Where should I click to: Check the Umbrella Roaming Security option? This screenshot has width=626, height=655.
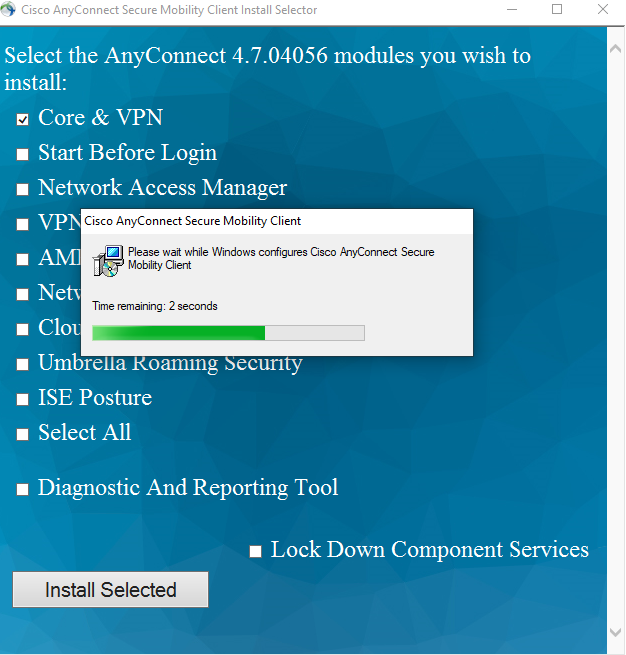coord(22,365)
